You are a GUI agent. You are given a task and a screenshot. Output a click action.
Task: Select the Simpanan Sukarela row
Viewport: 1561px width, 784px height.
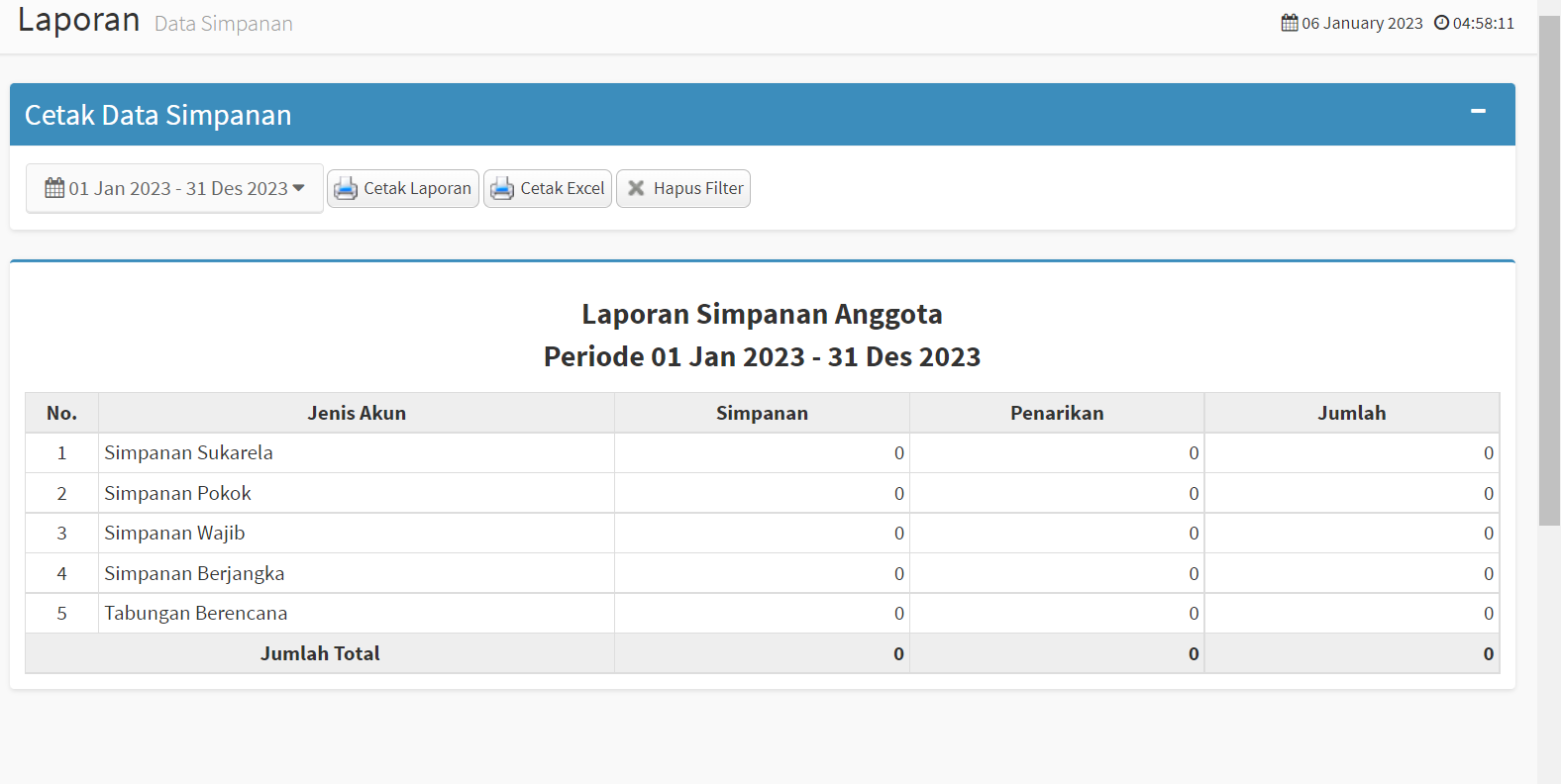coord(188,452)
